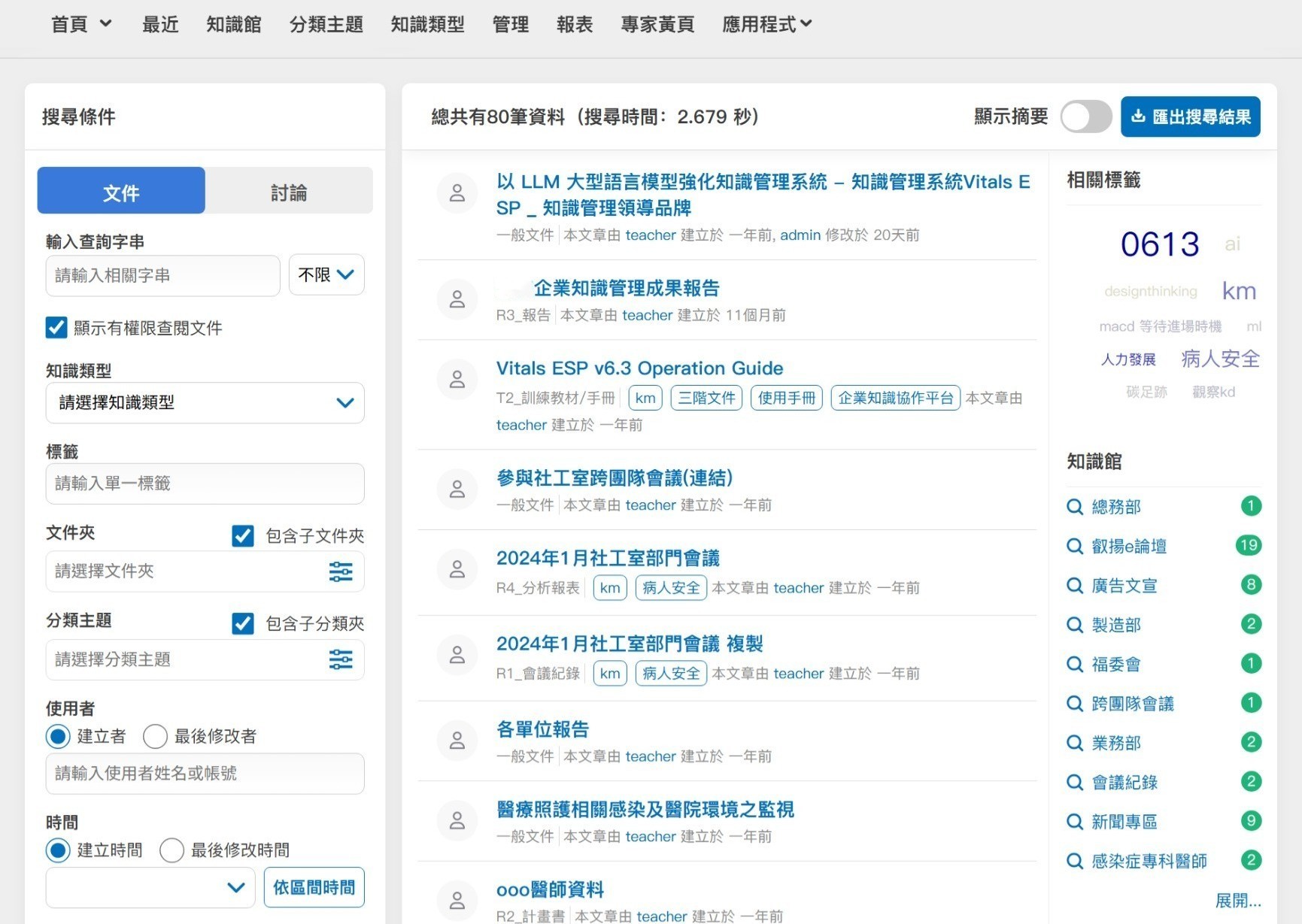Click the magnifier icon beside 跨團隊會議
This screenshot has height=924, width=1302.
click(1075, 704)
